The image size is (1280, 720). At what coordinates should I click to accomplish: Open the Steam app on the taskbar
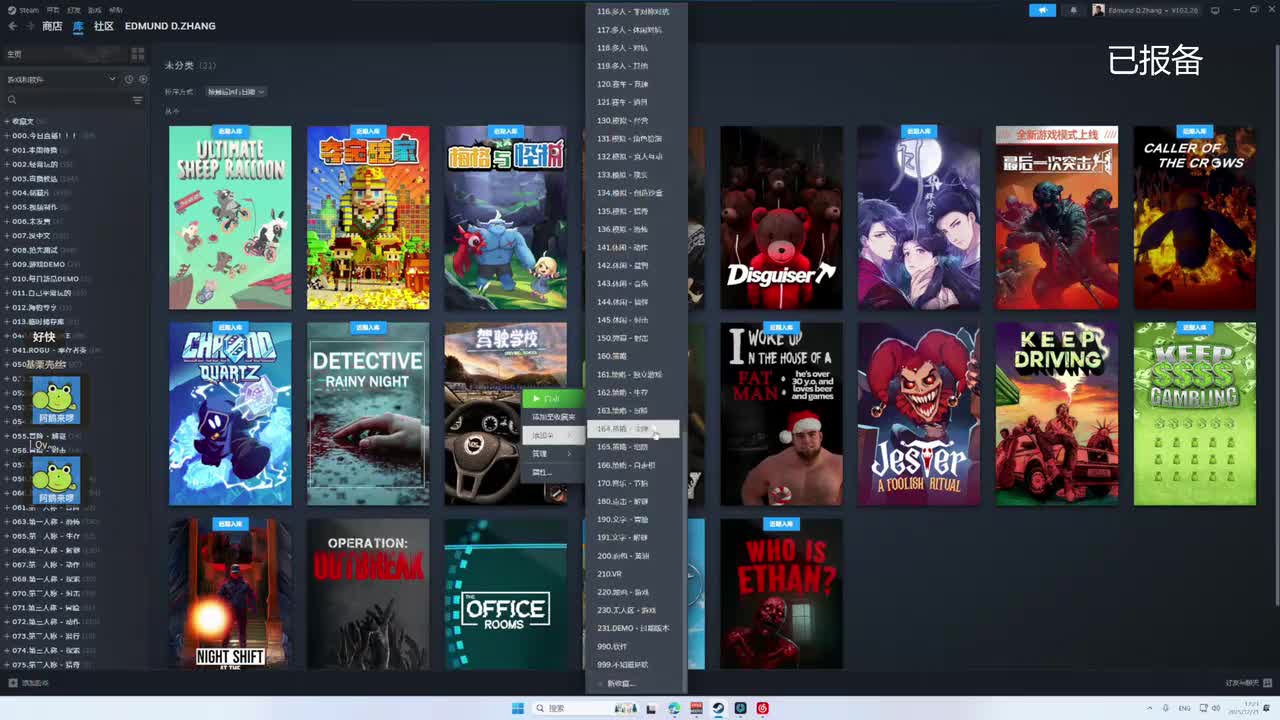click(x=718, y=708)
